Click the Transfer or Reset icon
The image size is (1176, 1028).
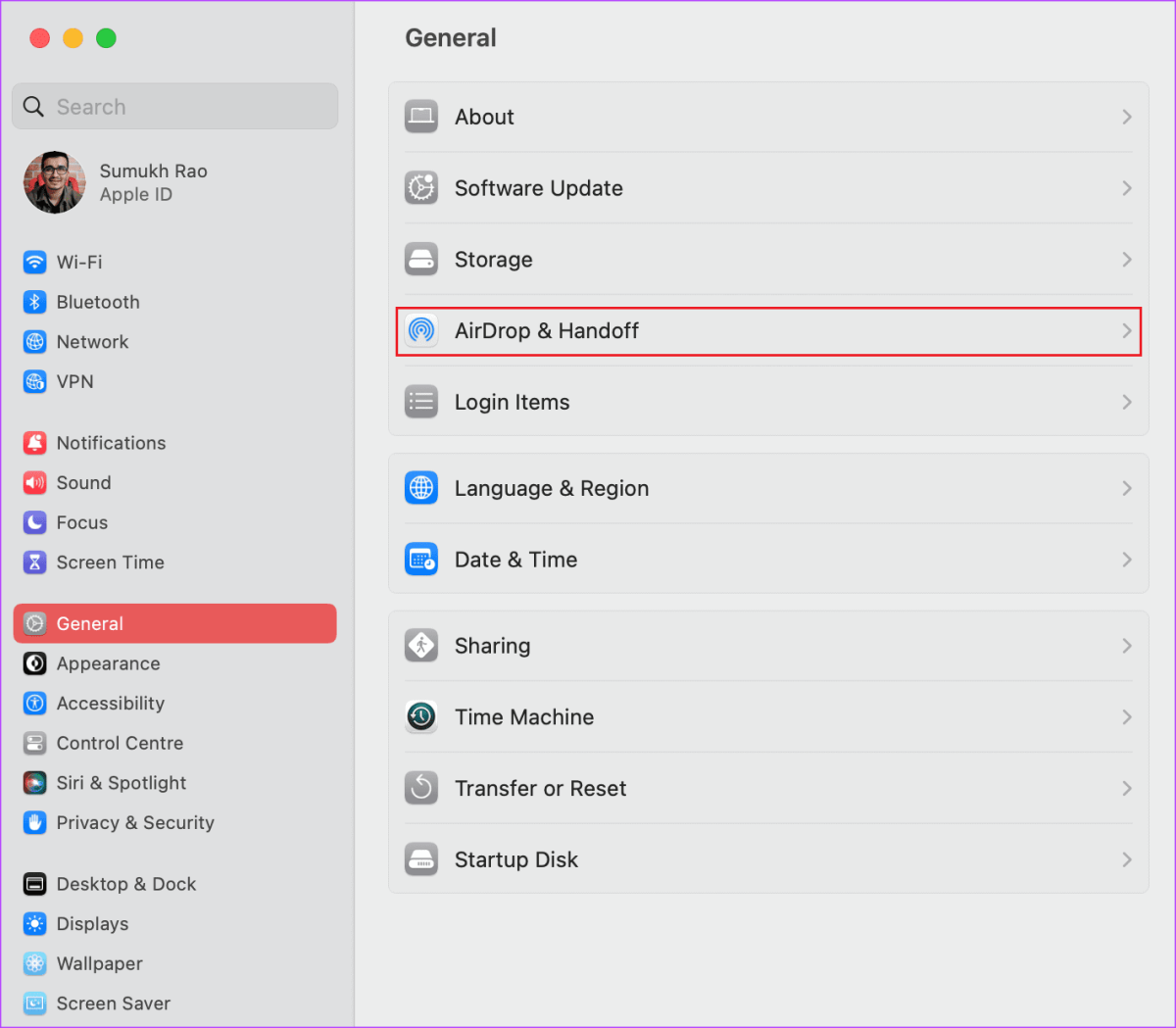(421, 788)
